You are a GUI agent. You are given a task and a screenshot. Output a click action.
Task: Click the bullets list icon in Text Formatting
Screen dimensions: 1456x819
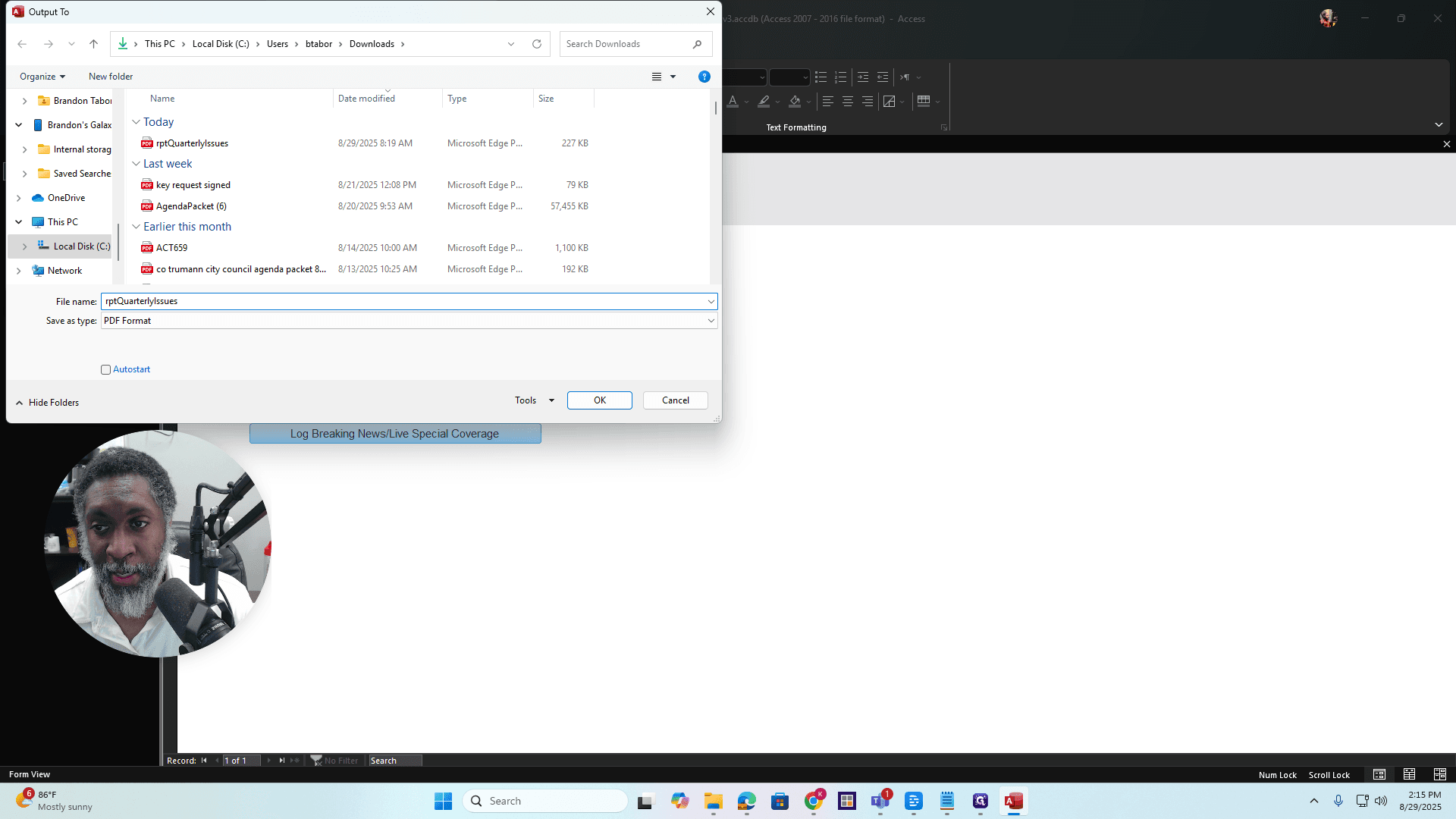point(821,77)
